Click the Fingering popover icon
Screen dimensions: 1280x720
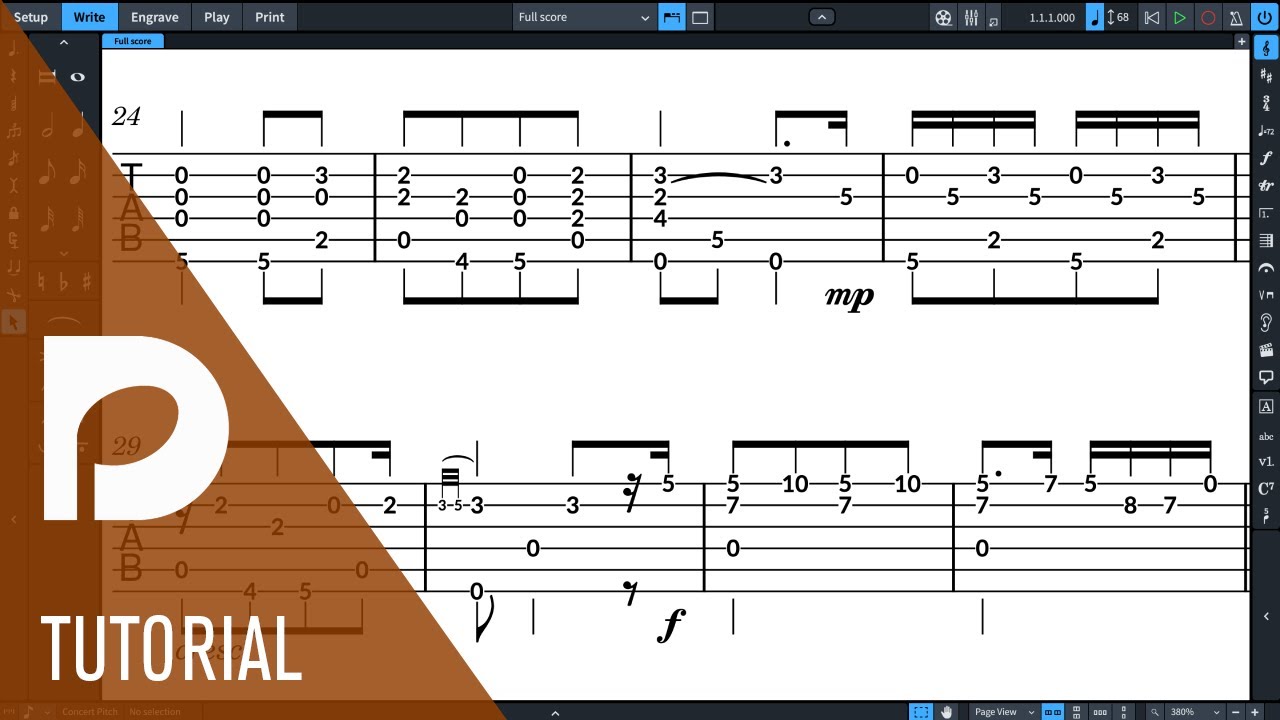(1266, 516)
